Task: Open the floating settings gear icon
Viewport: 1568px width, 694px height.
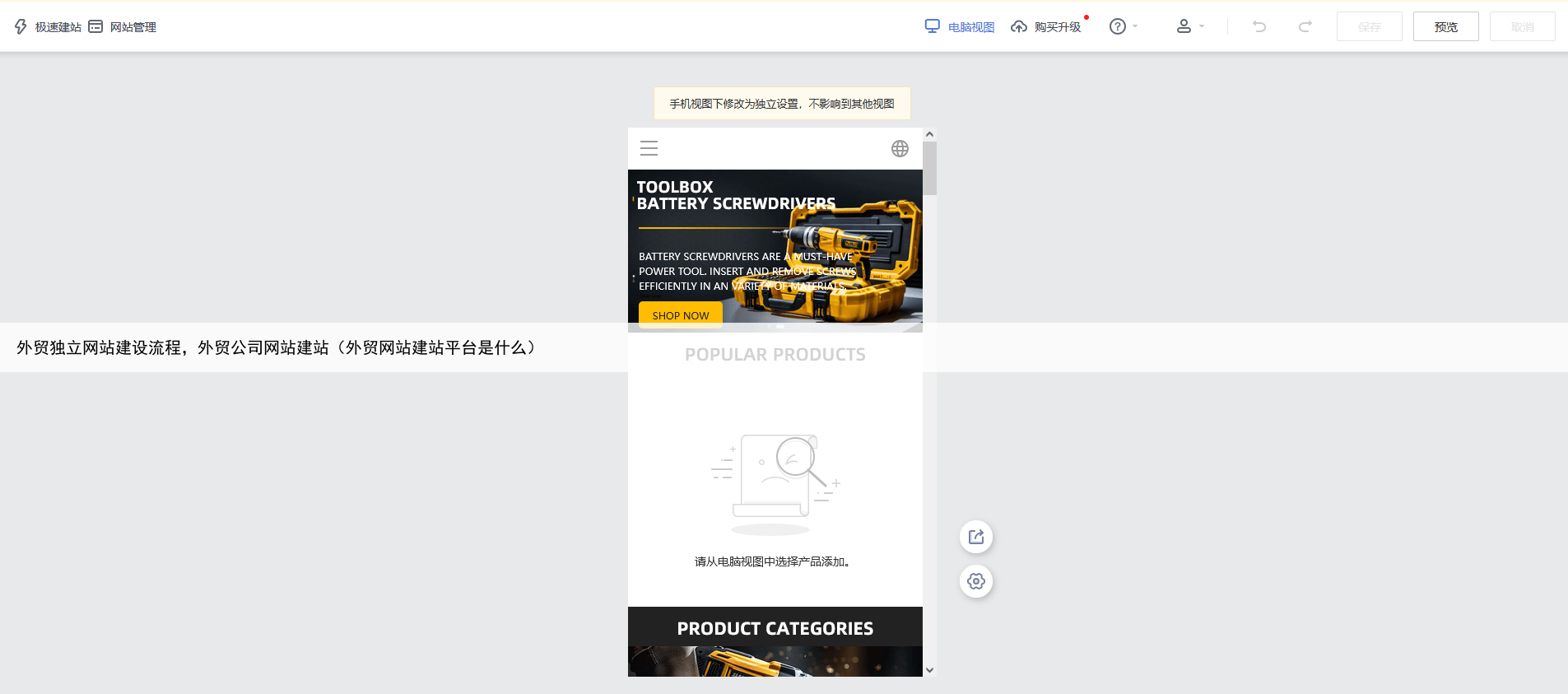Action: coord(976,582)
